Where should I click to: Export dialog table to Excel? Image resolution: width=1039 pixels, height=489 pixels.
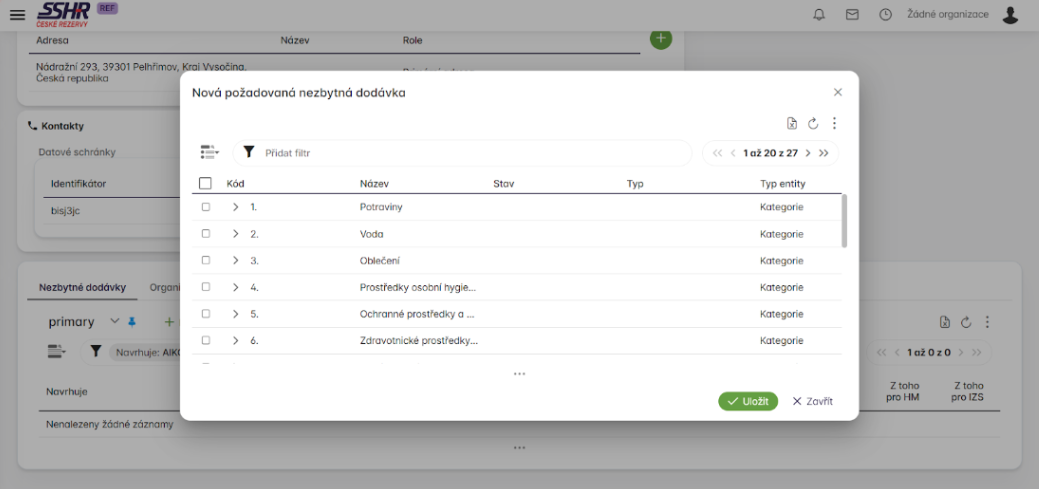point(792,124)
